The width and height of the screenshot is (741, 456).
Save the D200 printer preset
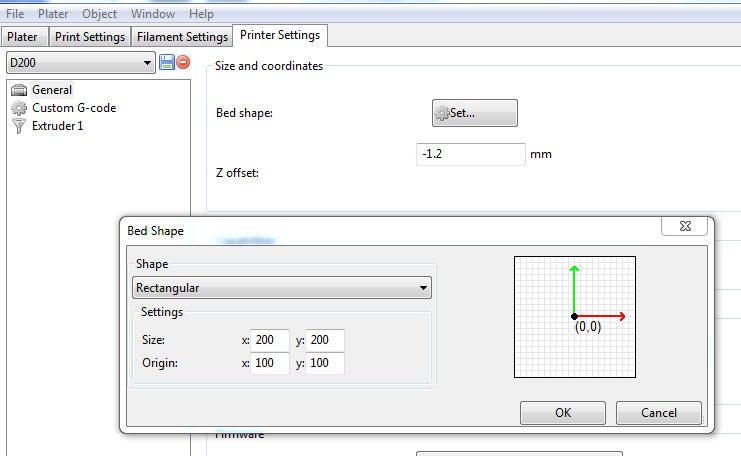pos(167,62)
